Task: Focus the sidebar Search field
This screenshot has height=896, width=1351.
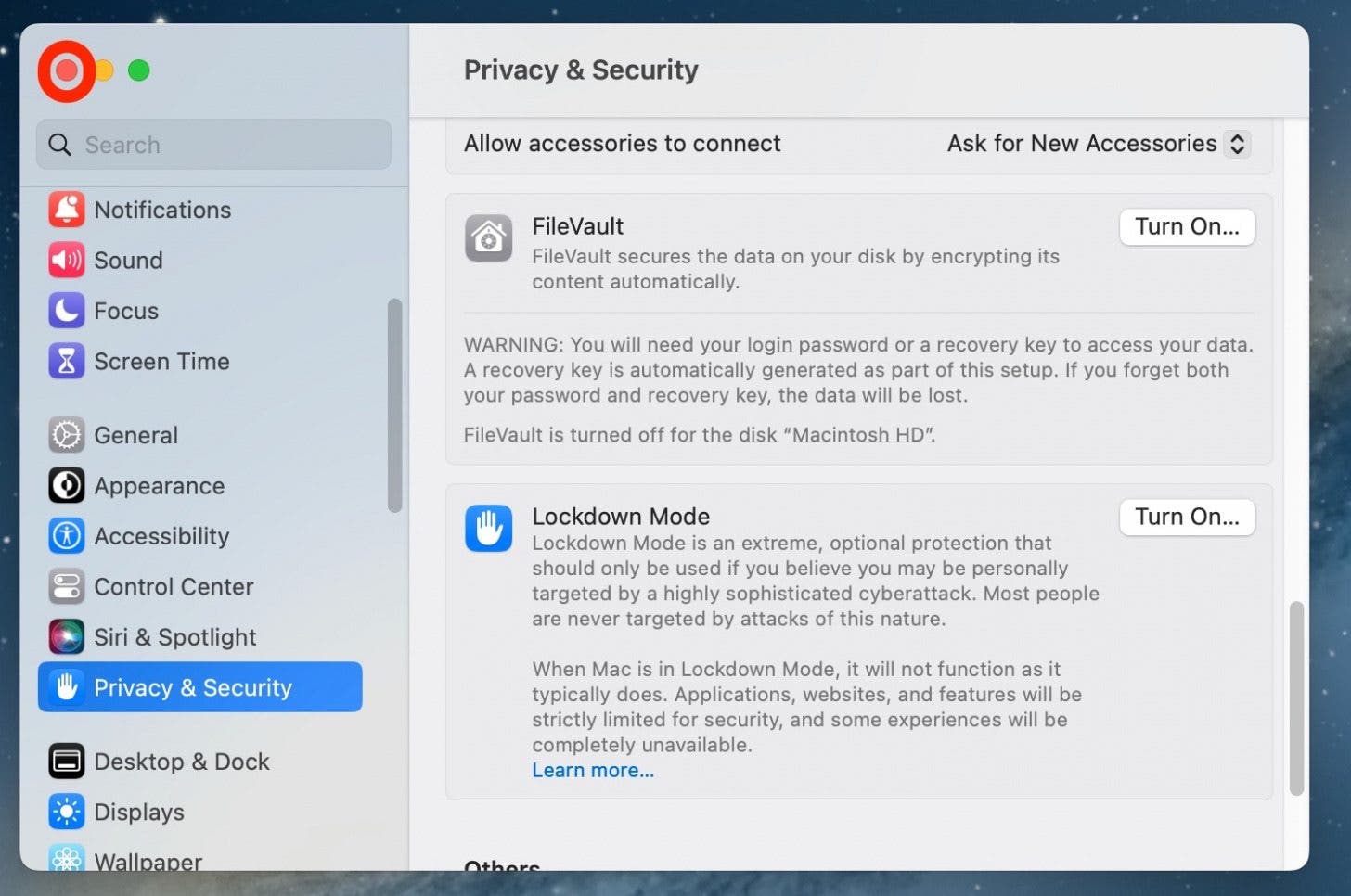Action: pos(213,145)
